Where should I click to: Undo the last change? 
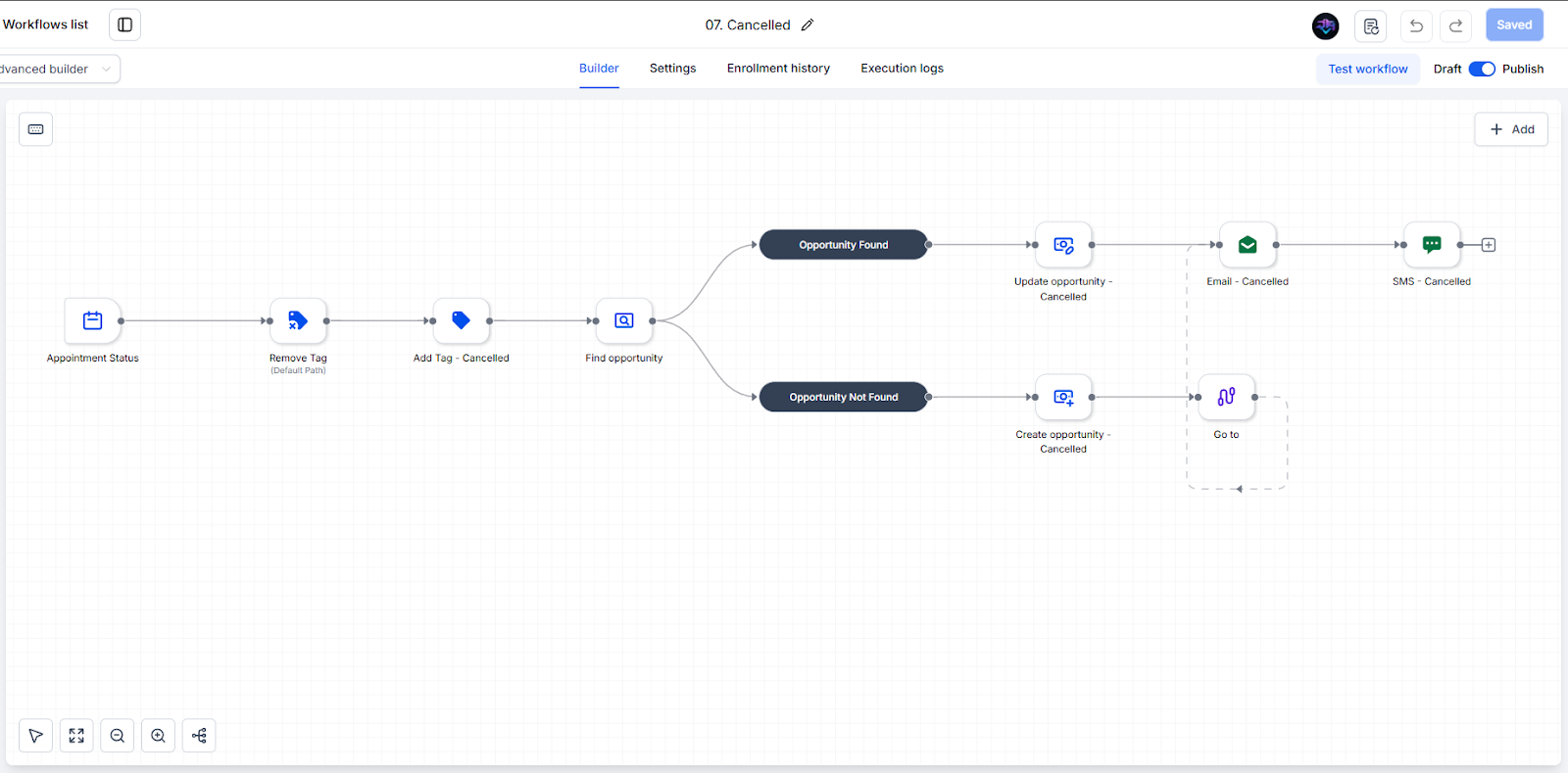pyautogui.click(x=1416, y=25)
